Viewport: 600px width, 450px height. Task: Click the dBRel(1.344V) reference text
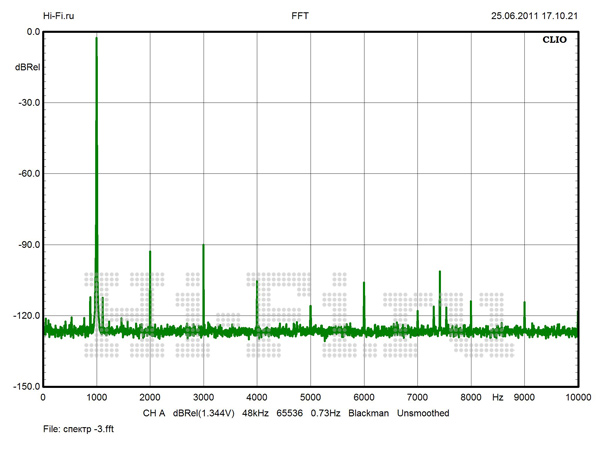point(205,413)
